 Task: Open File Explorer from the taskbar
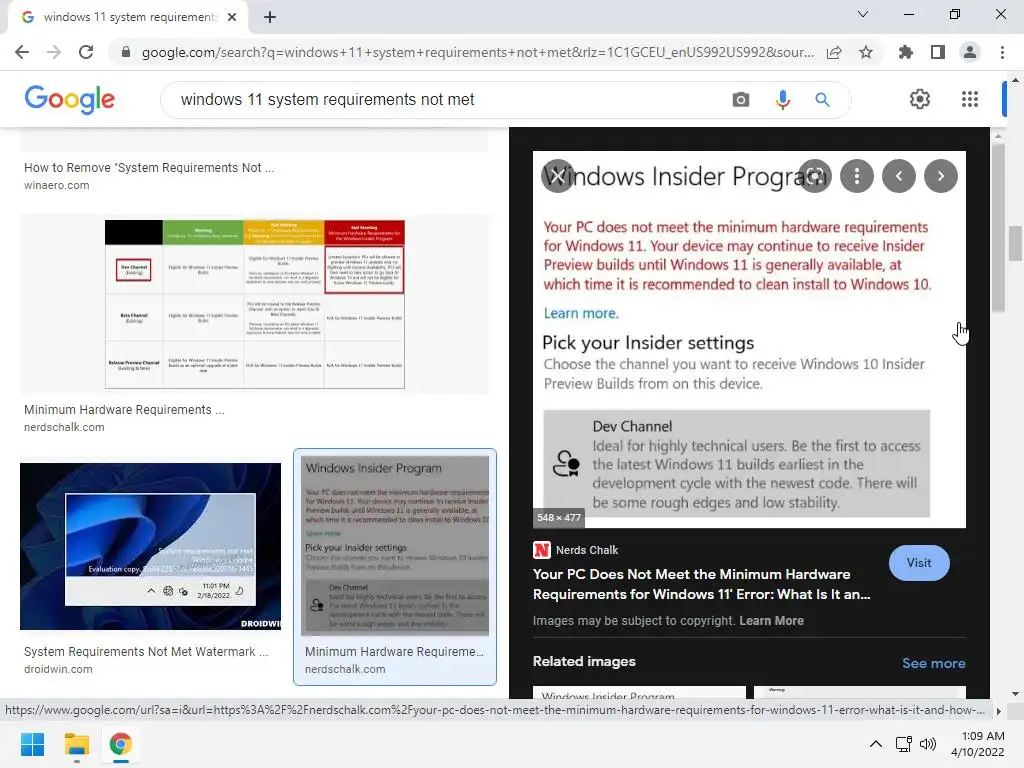click(76, 744)
